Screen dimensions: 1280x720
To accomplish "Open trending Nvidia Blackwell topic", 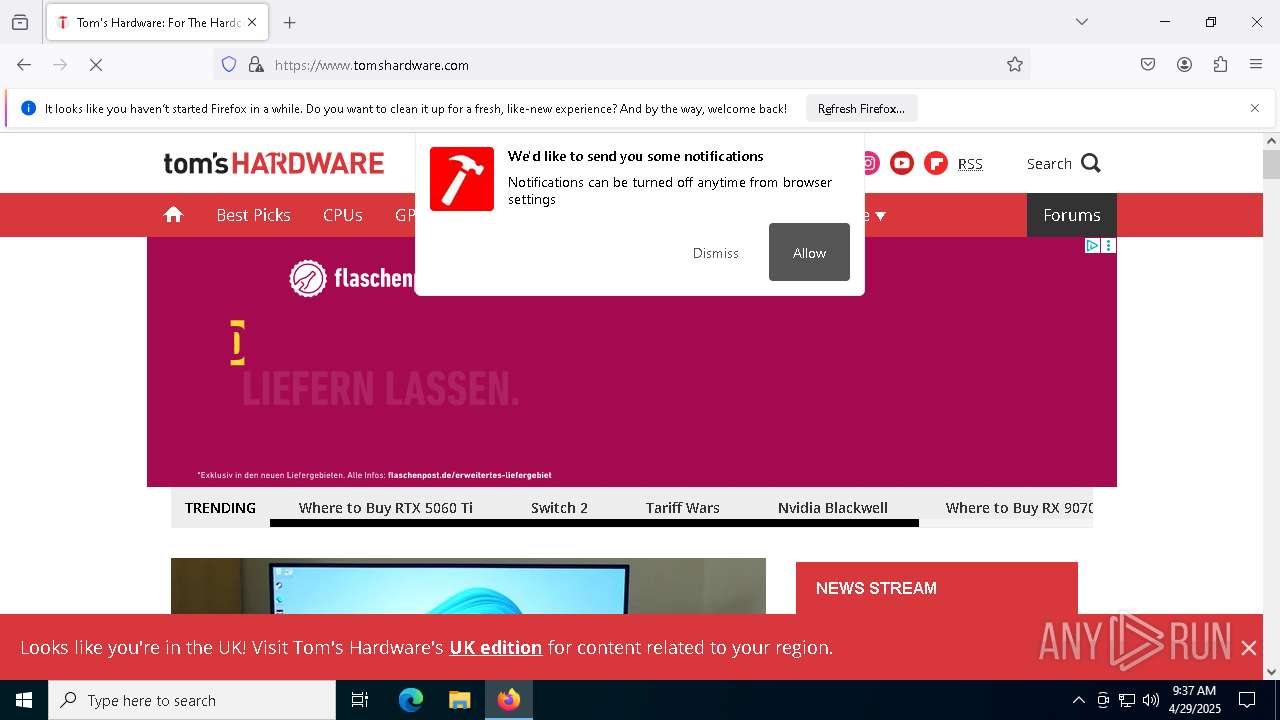I will point(833,508).
